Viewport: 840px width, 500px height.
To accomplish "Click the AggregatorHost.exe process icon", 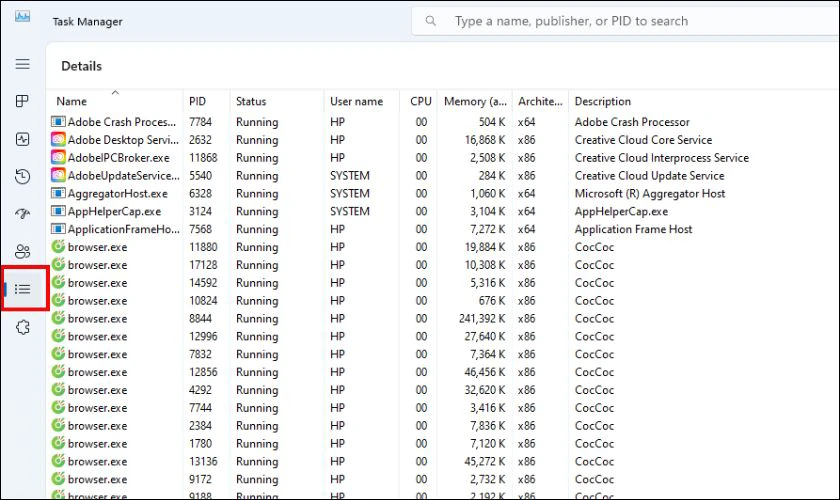I will pos(58,193).
